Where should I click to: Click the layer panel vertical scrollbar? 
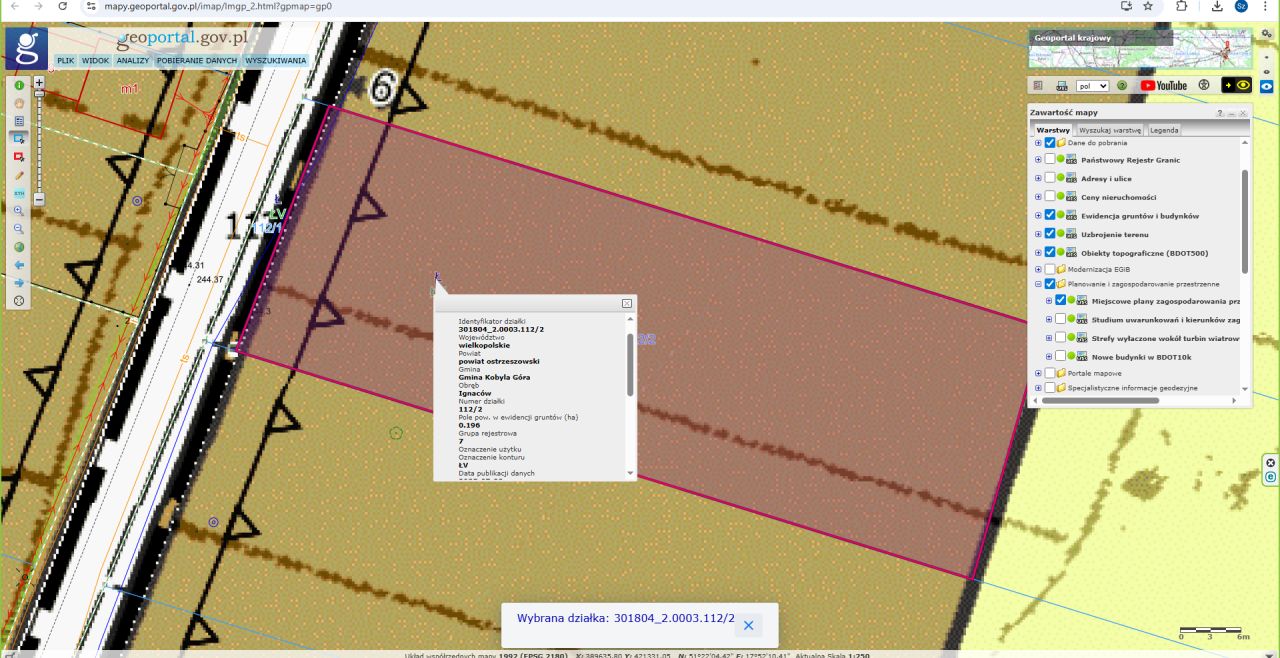coord(1245,221)
